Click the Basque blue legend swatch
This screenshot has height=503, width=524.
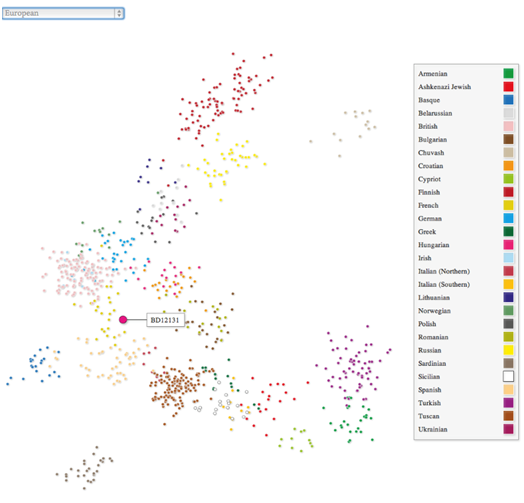508,100
